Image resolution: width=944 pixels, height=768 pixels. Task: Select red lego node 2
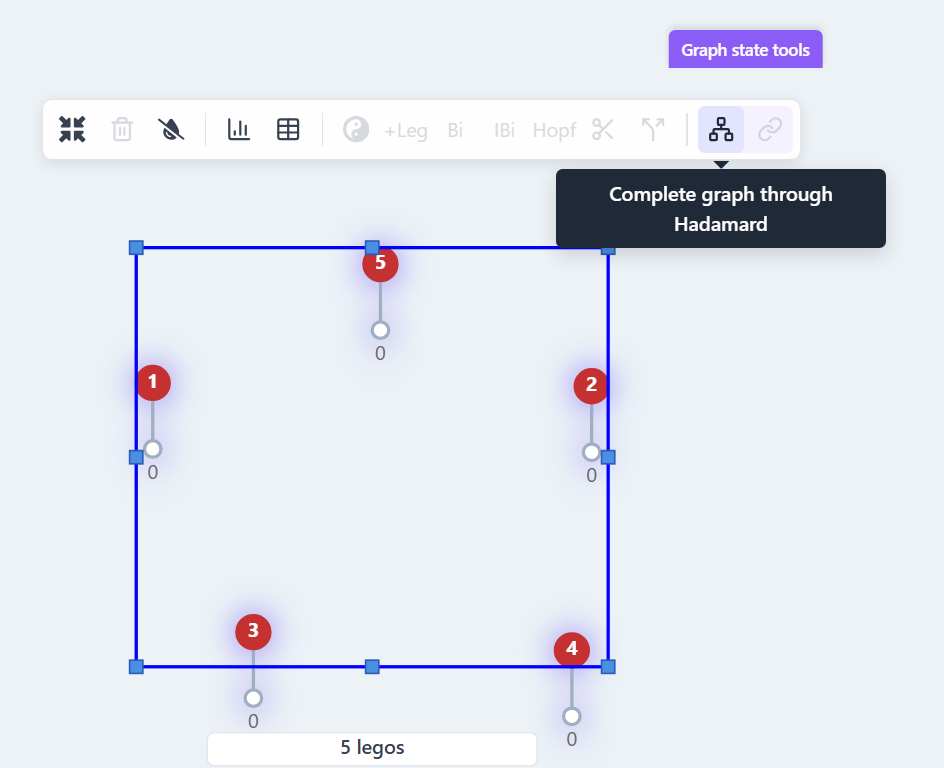coord(591,386)
